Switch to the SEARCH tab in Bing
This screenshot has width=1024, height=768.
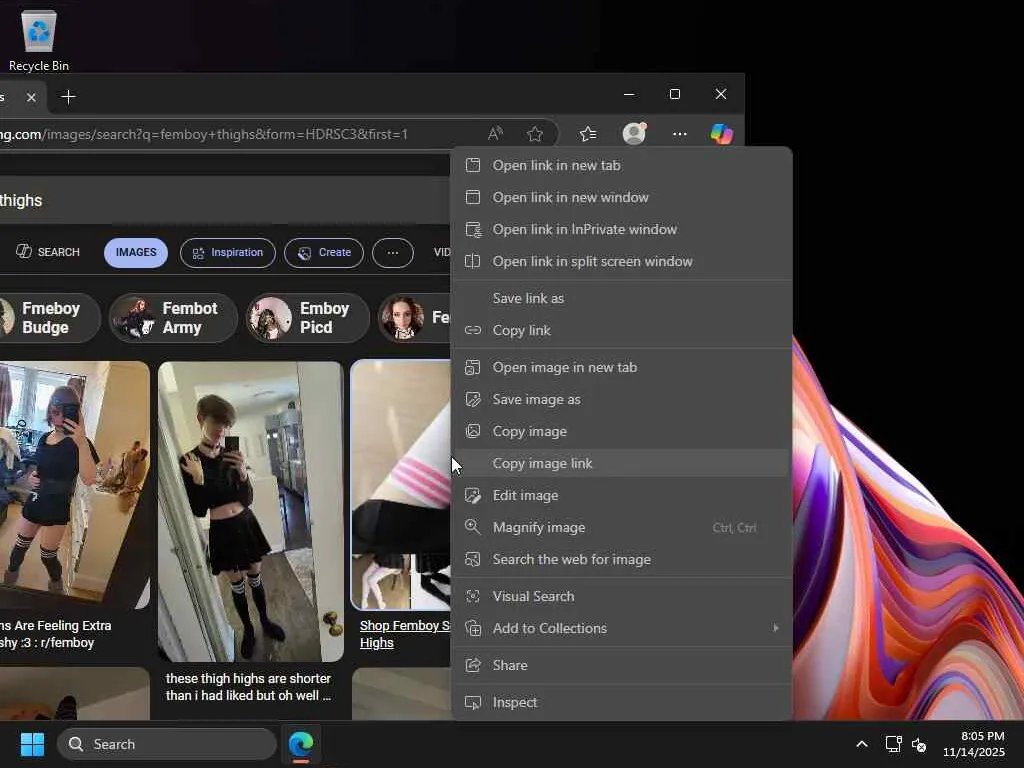(x=48, y=252)
